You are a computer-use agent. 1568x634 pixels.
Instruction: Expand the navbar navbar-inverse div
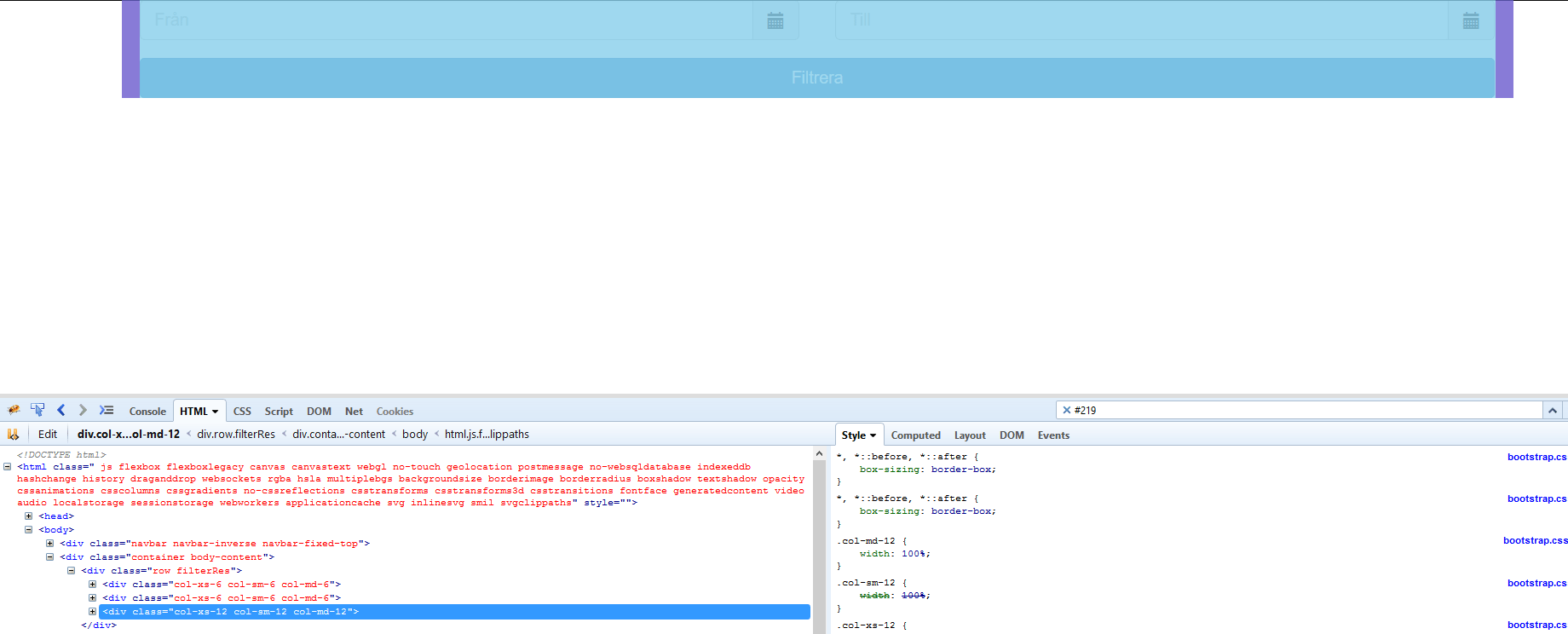[50, 544]
